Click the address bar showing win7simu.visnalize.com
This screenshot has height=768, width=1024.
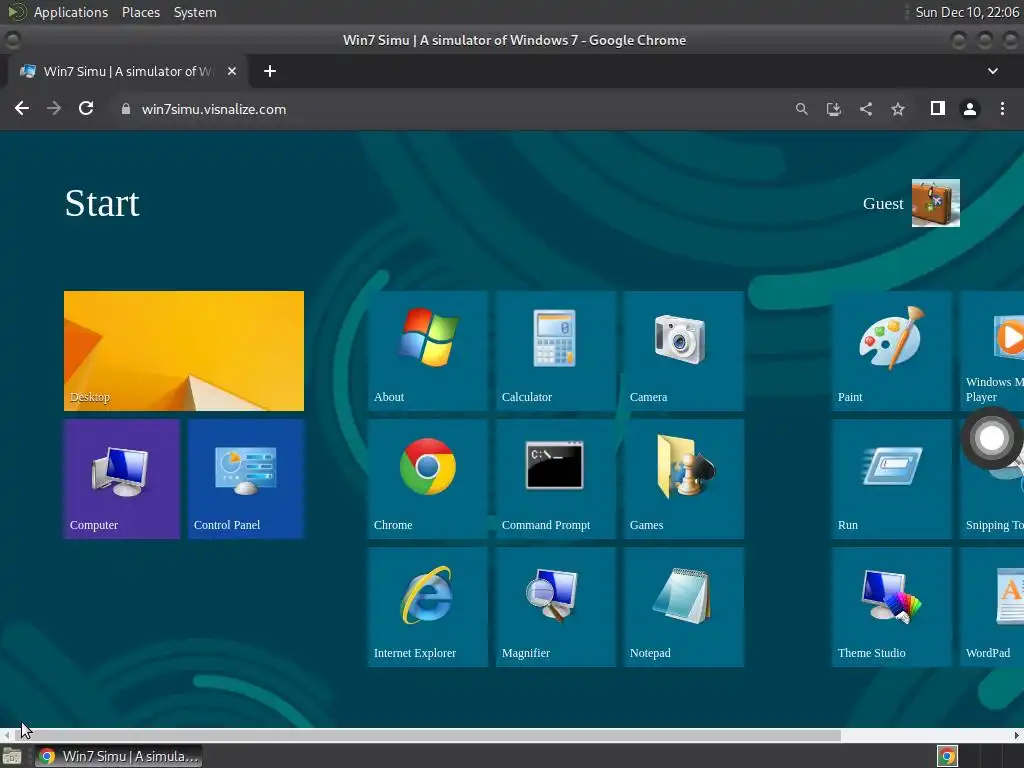tap(451, 109)
